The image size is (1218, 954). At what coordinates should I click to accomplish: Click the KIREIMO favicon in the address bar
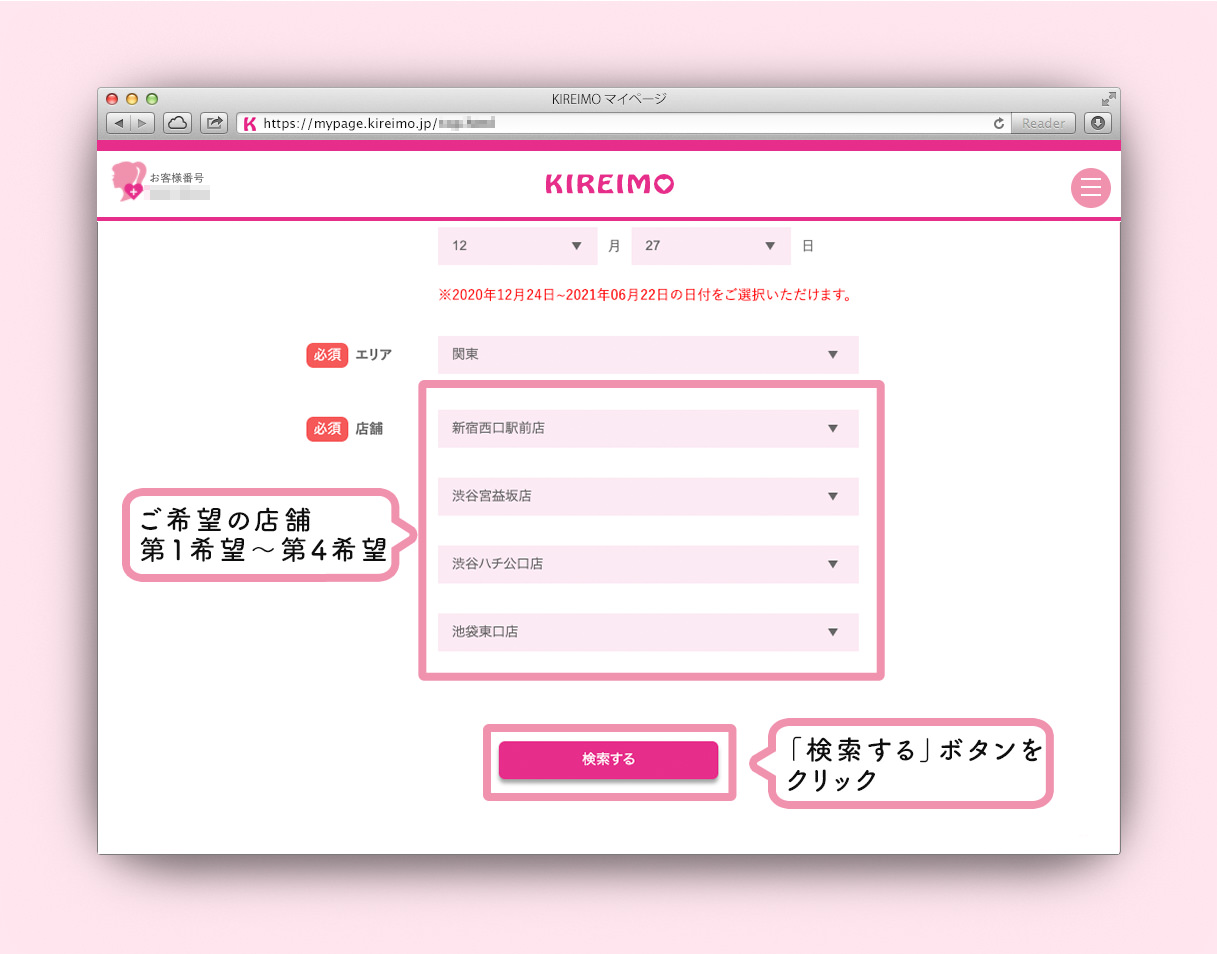(x=250, y=124)
